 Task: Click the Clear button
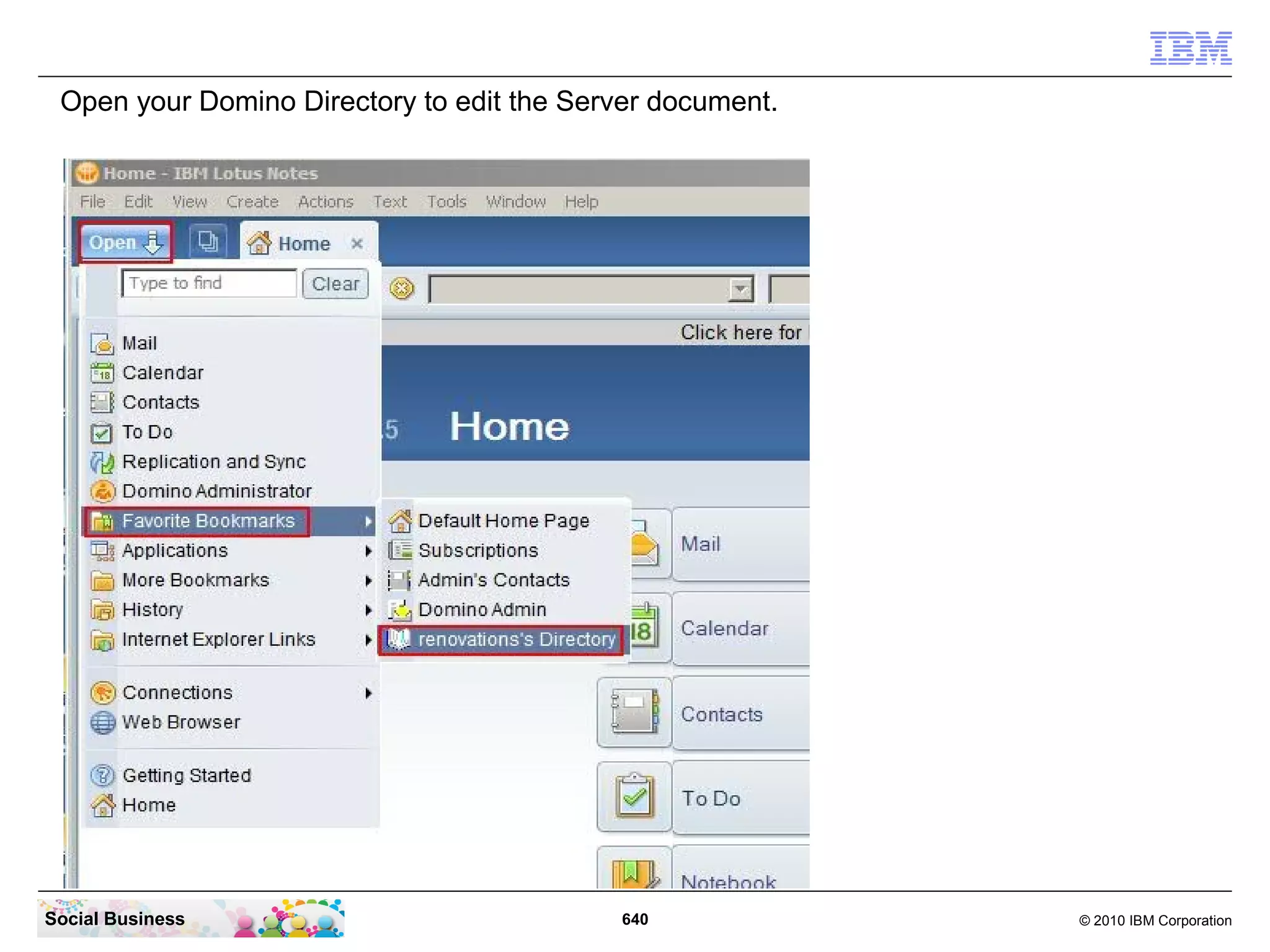(x=335, y=283)
